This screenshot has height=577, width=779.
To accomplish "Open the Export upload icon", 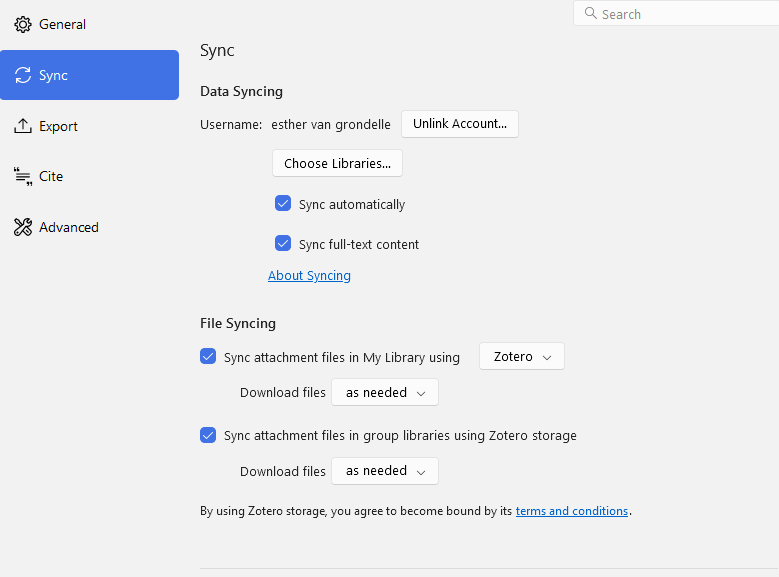I will tap(23, 126).
